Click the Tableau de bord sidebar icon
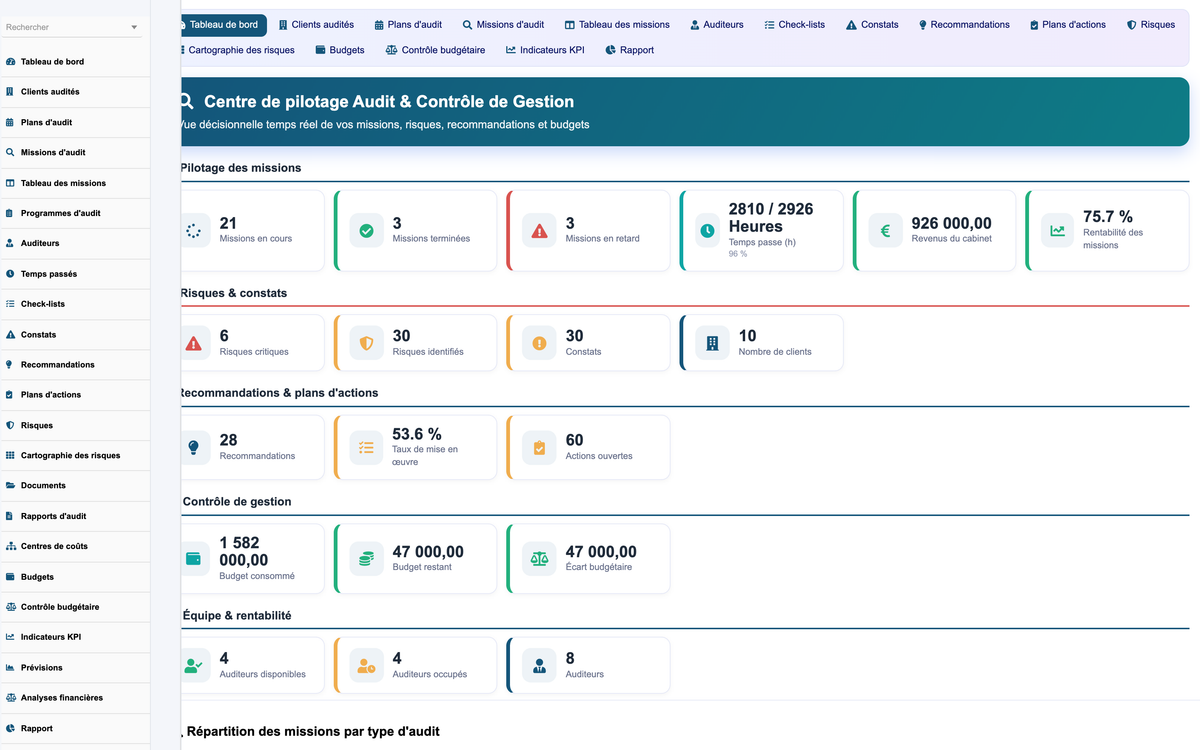The image size is (1200, 750). point(10,62)
